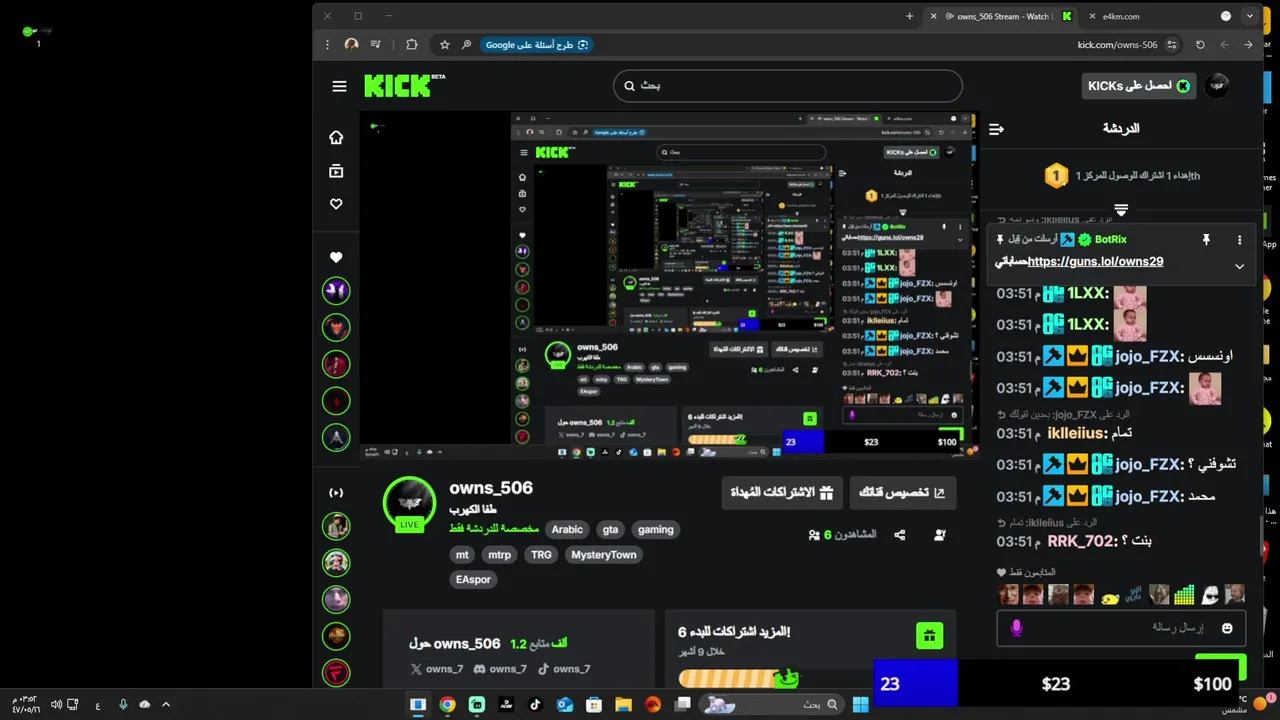Click the gold rank 1 badge in chat
The width and height of the screenshot is (1280, 720).
(x=1056, y=177)
